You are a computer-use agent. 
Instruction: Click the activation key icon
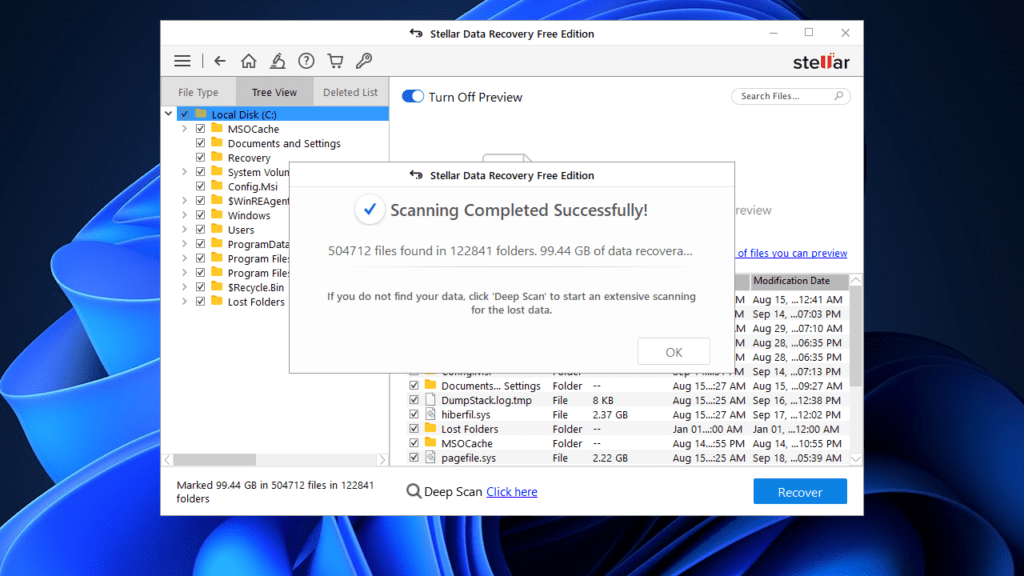(x=364, y=61)
